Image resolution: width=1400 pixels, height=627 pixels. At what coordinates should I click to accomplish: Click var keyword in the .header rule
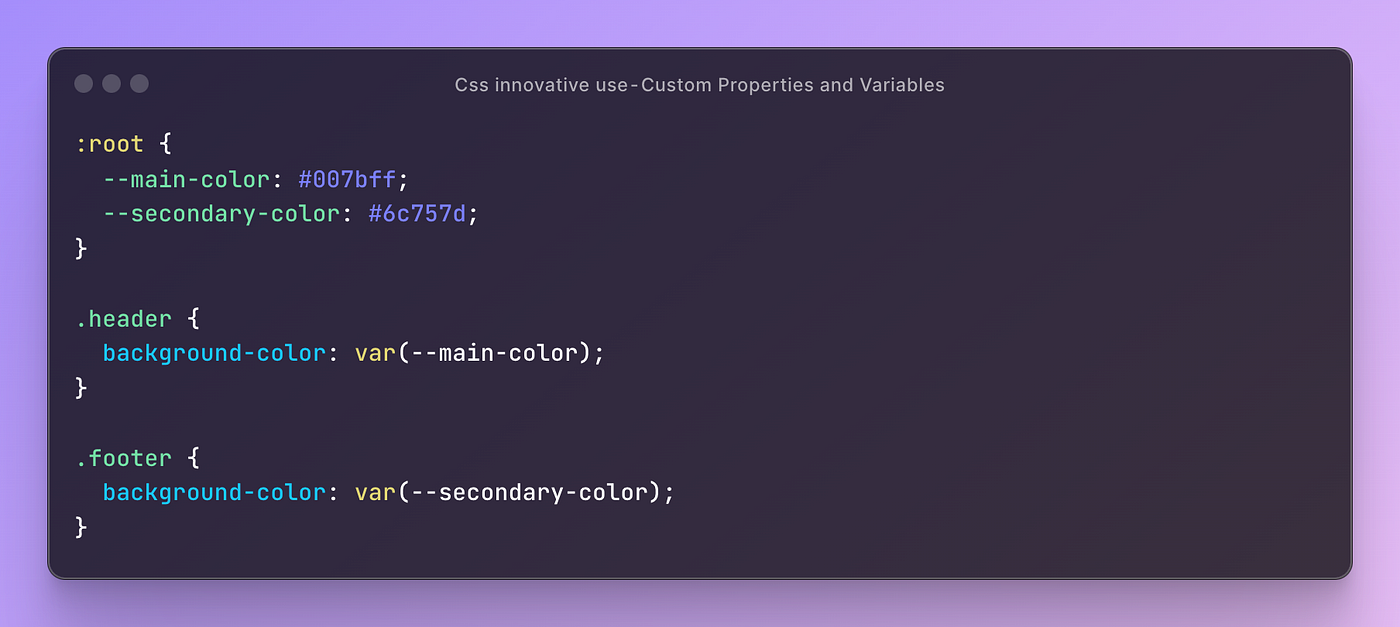[x=375, y=353]
